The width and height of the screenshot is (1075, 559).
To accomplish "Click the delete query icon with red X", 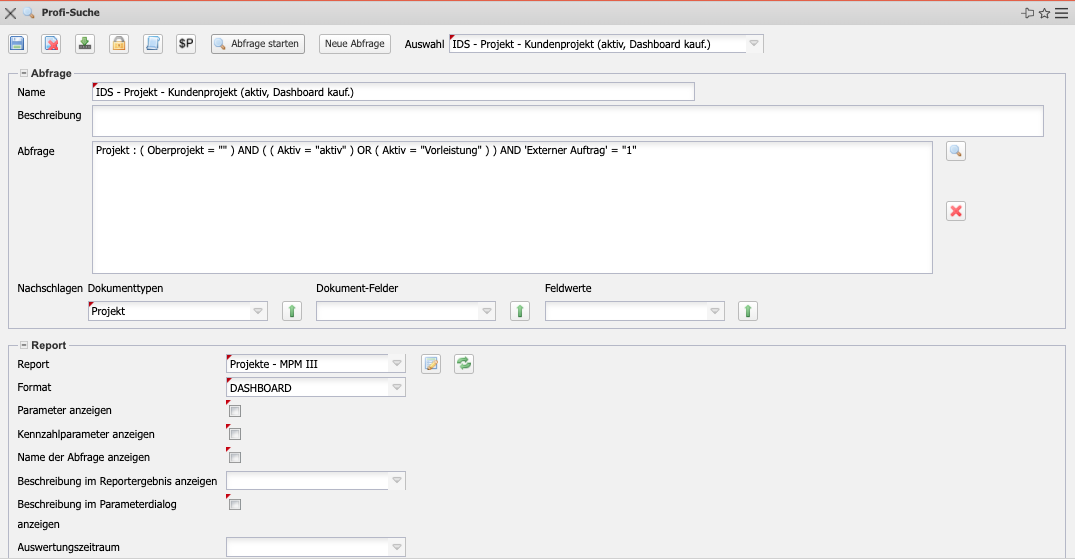I will coord(51,44).
